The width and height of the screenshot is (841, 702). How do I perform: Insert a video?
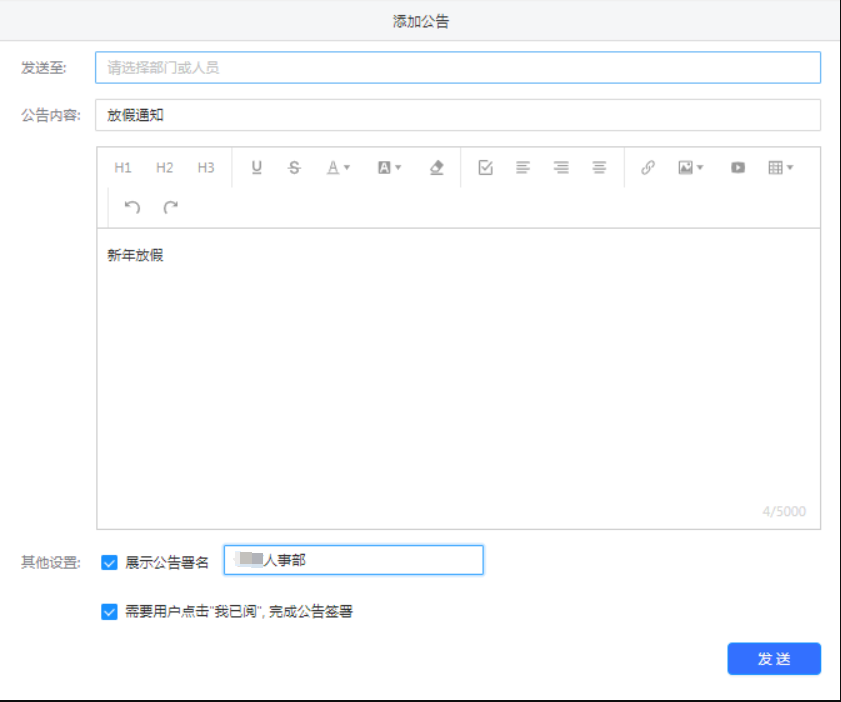pos(738,168)
